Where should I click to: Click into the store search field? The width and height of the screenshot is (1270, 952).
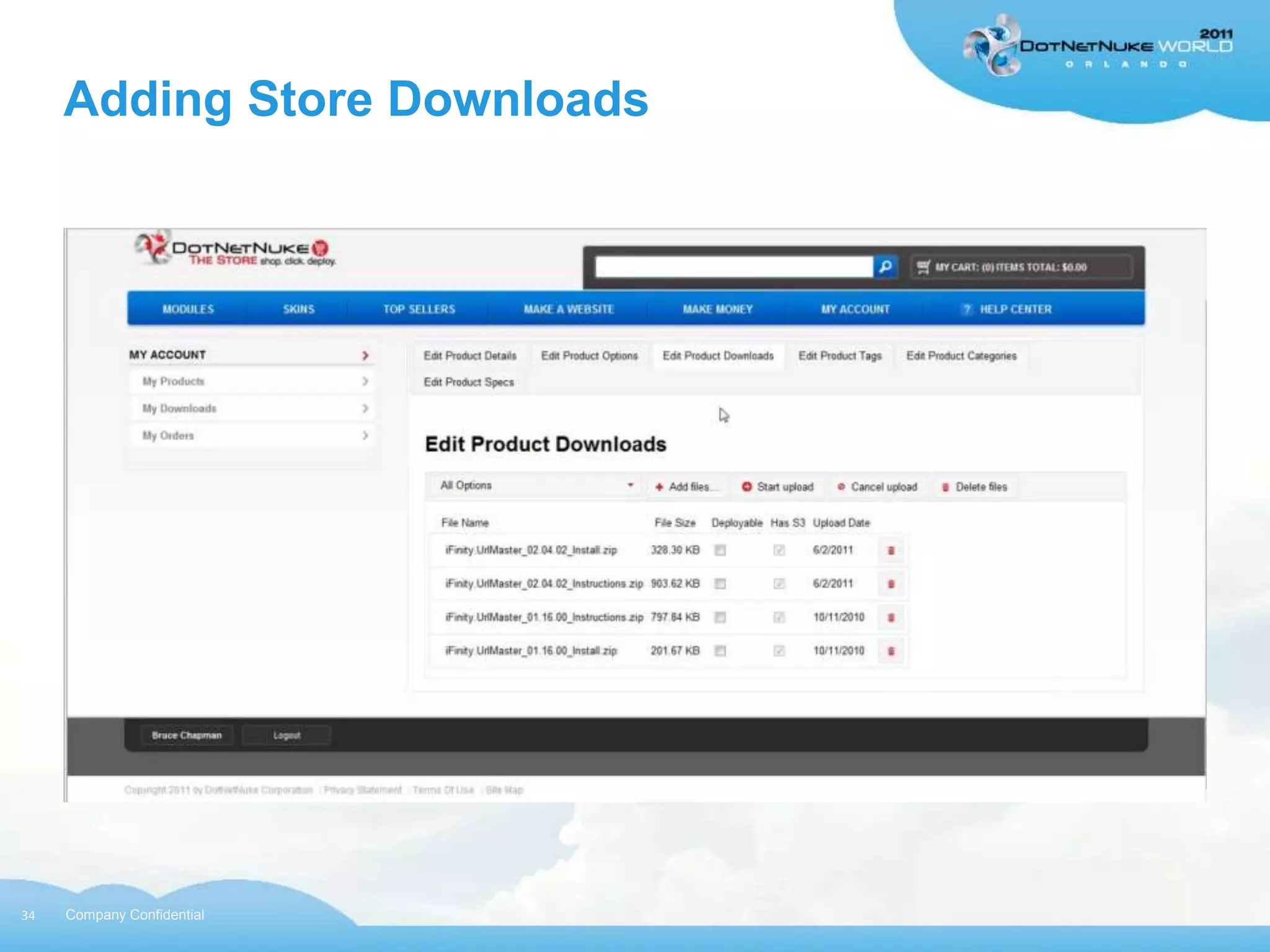(734, 267)
